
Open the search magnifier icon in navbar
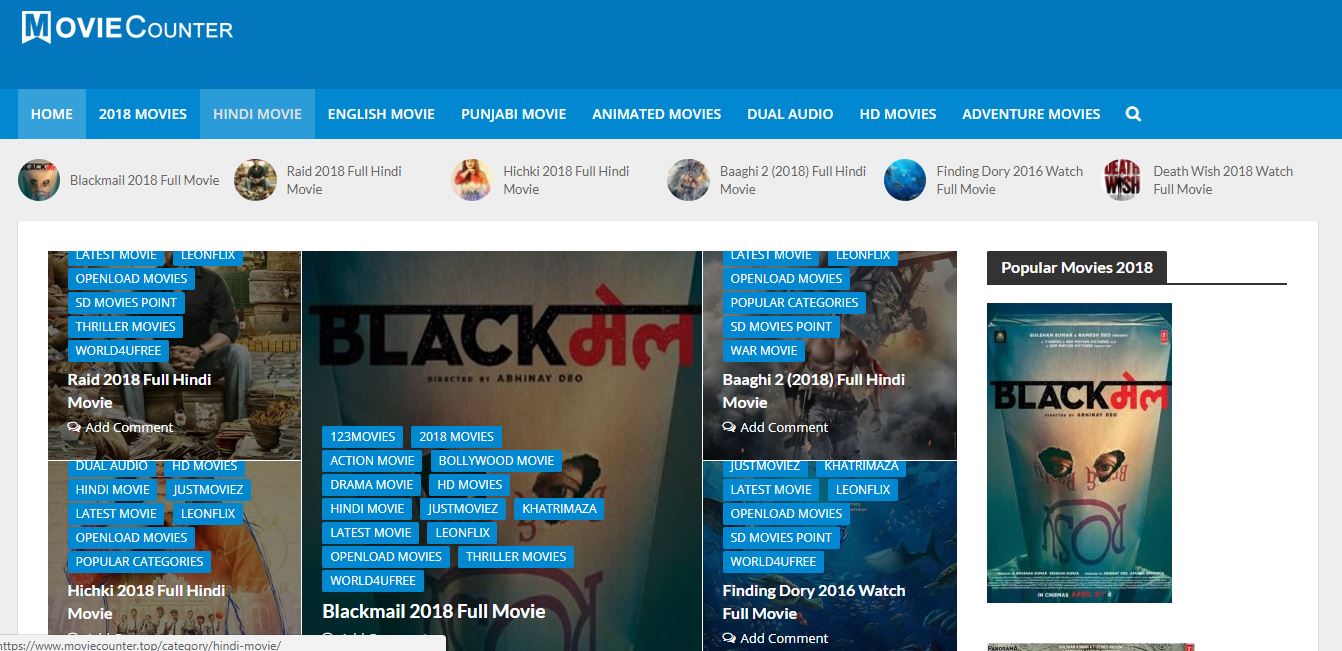[x=1133, y=114]
